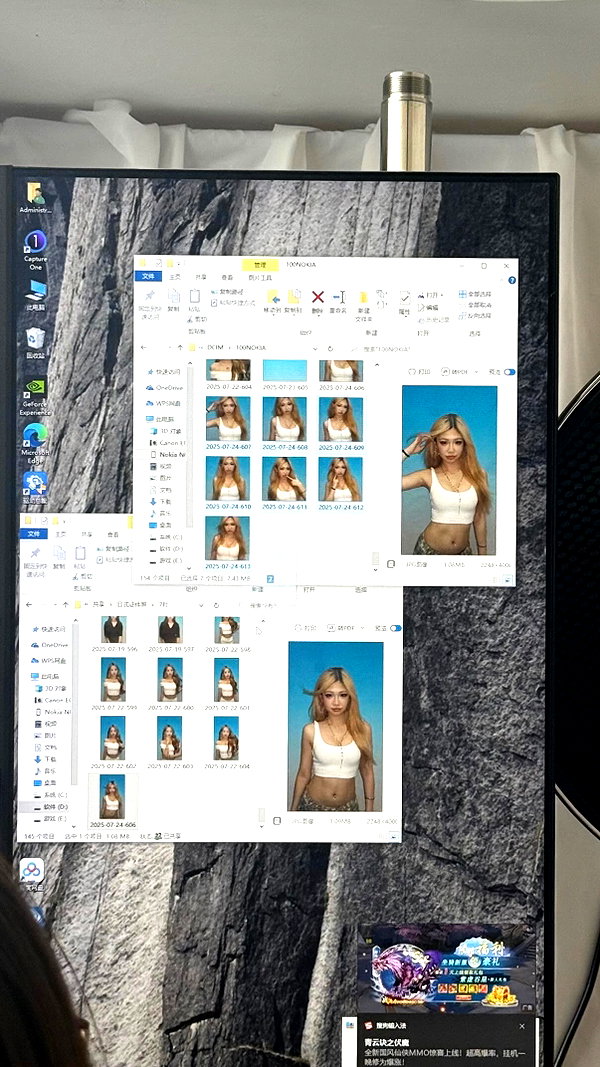This screenshot has height=1067, width=600.
Task: Open the Recycle Bin desktop icon
Action: pos(35,340)
